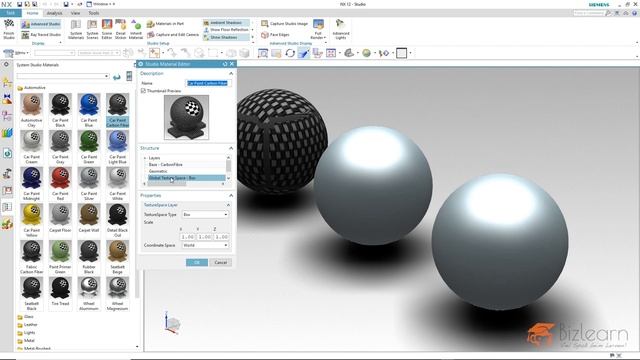The image size is (640, 360).
Task: Select Global Texture Space - Box row
Action: pyautogui.click(x=187, y=178)
